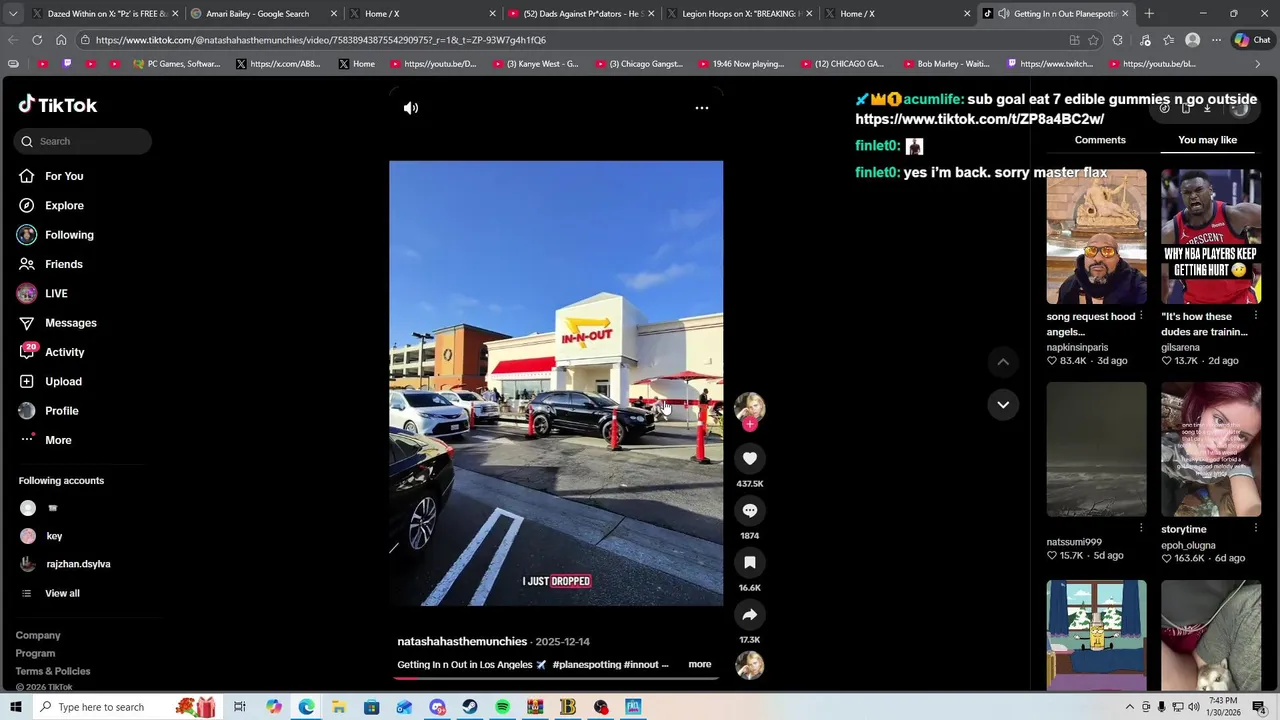Click the TikTok logo
The height and width of the screenshot is (720, 1280).
pos(57,105)
